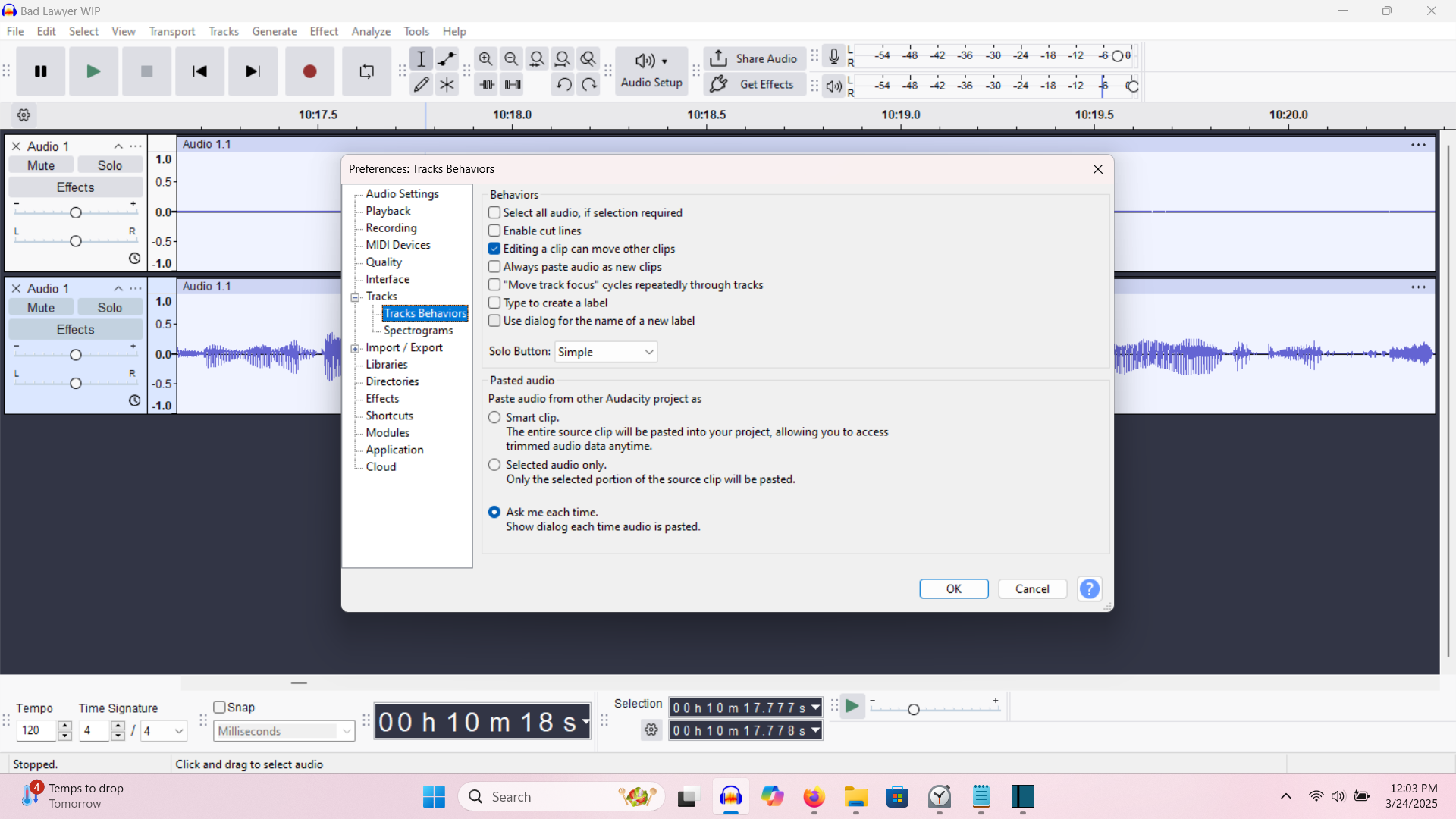Click the Tempo input field

click(x=36, y=730)
